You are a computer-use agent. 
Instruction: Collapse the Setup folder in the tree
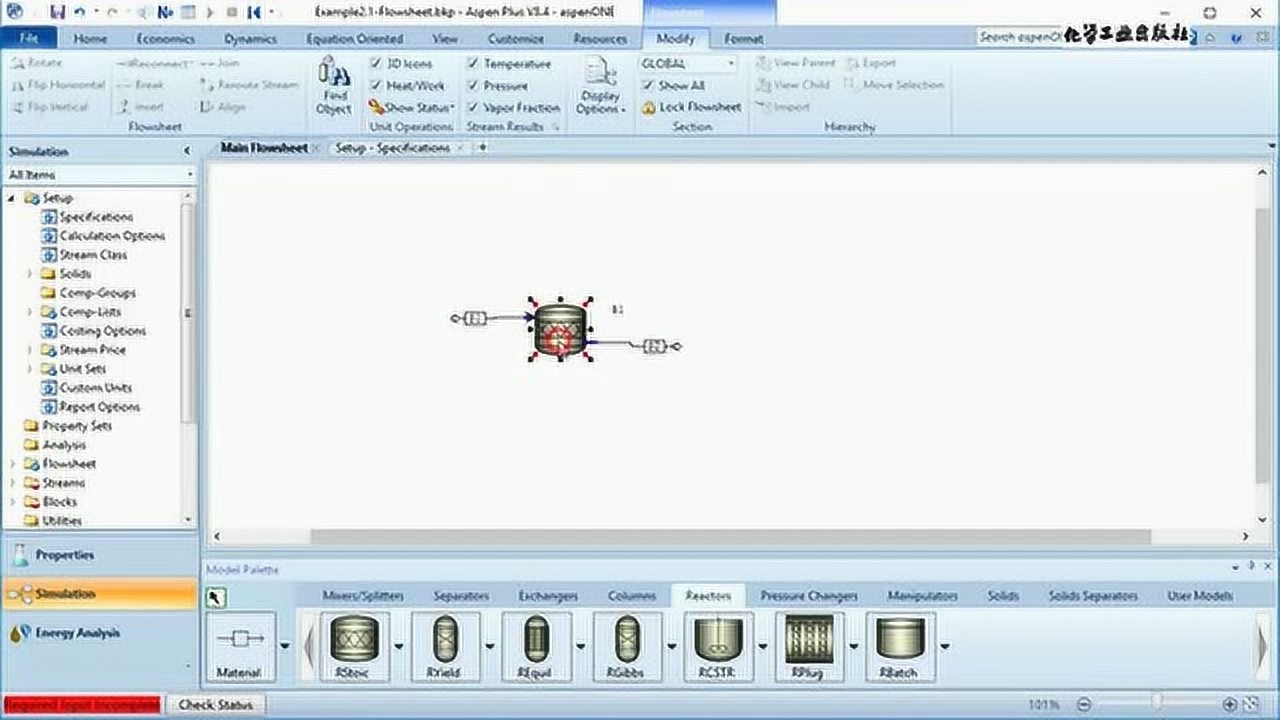point(13,198)
